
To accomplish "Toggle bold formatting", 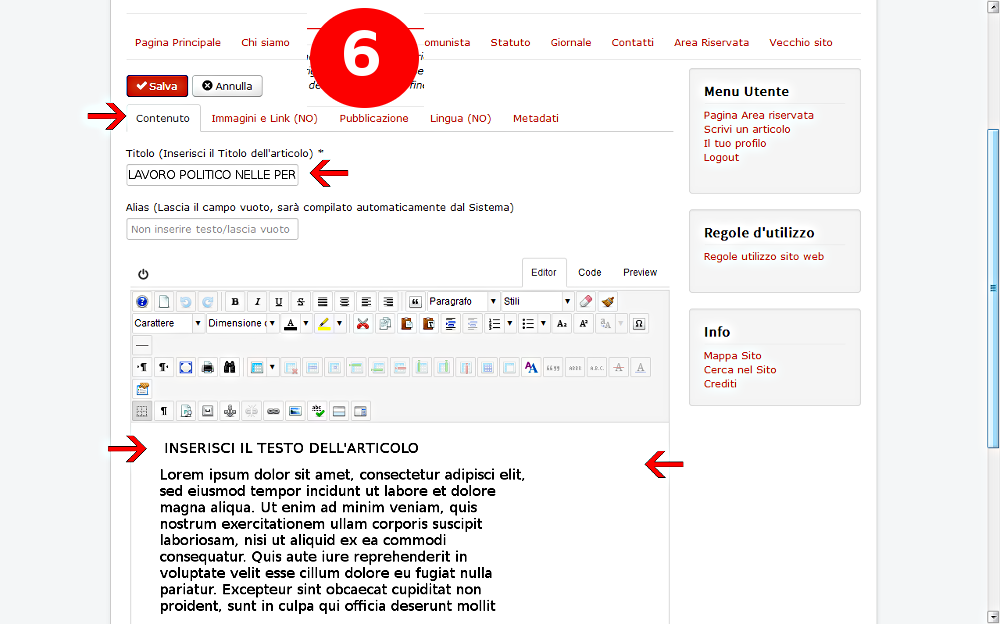I will coord(235,301).
